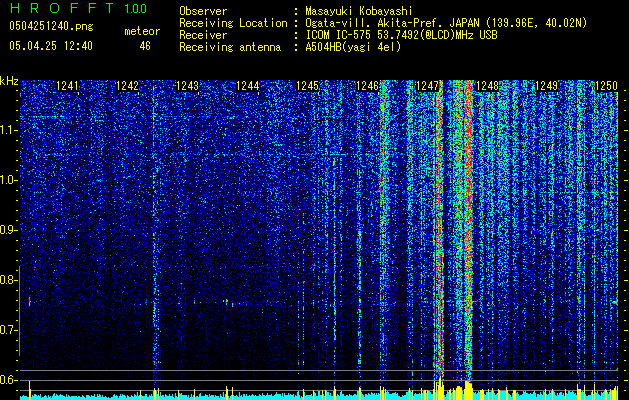629x400 pixels.
Task: Click the HROFFT 1.0.0 title text
Action: 78,8
